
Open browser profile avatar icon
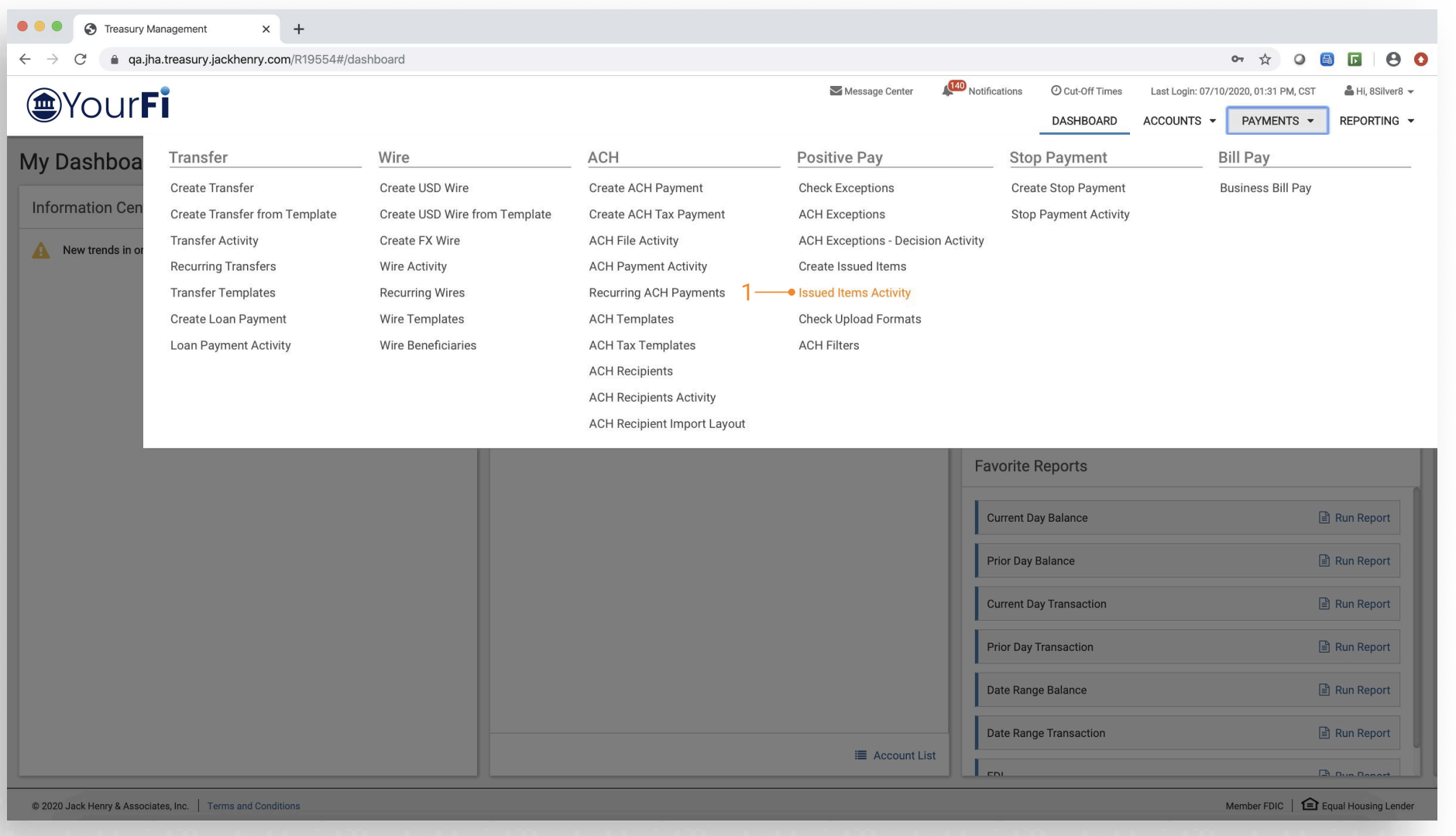coord(1393,60)
